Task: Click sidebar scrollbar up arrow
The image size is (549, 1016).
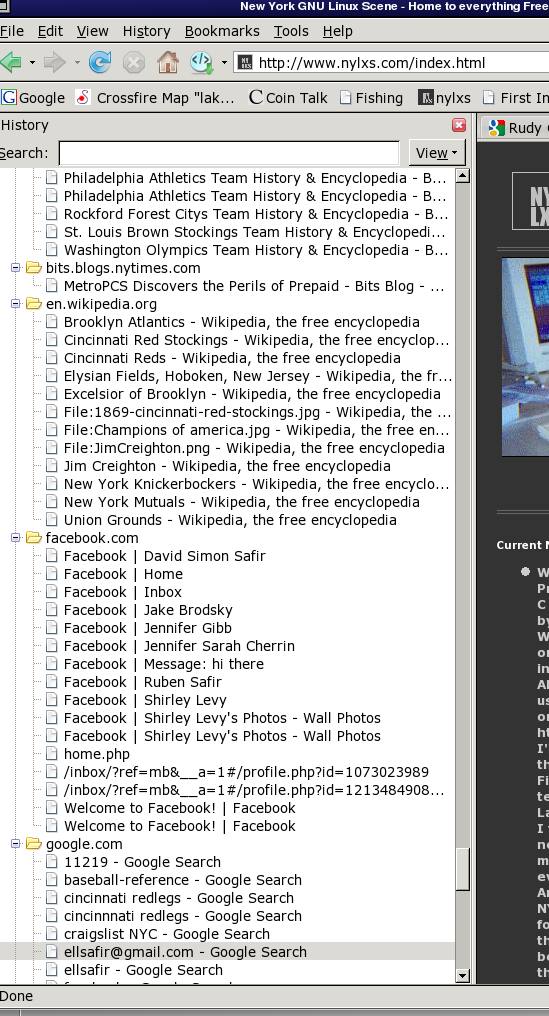Action: [462, 176]
